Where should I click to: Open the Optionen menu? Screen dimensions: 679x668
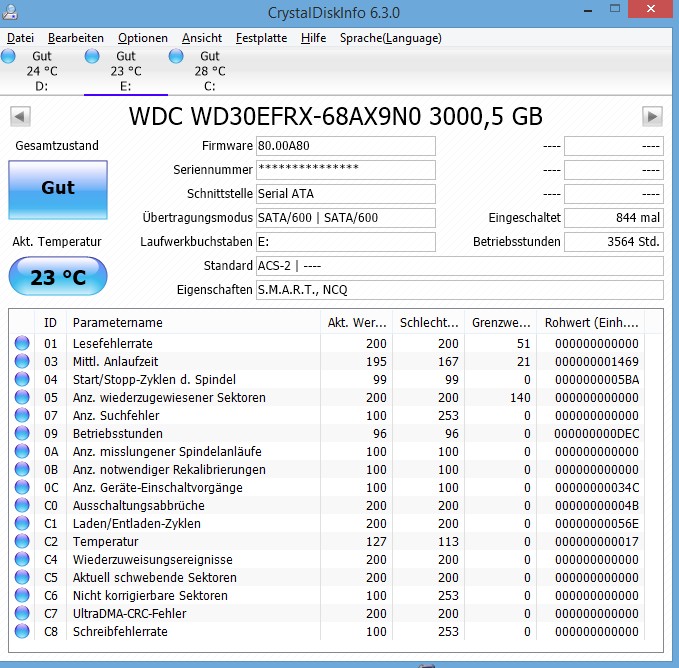tap(143, 38)
